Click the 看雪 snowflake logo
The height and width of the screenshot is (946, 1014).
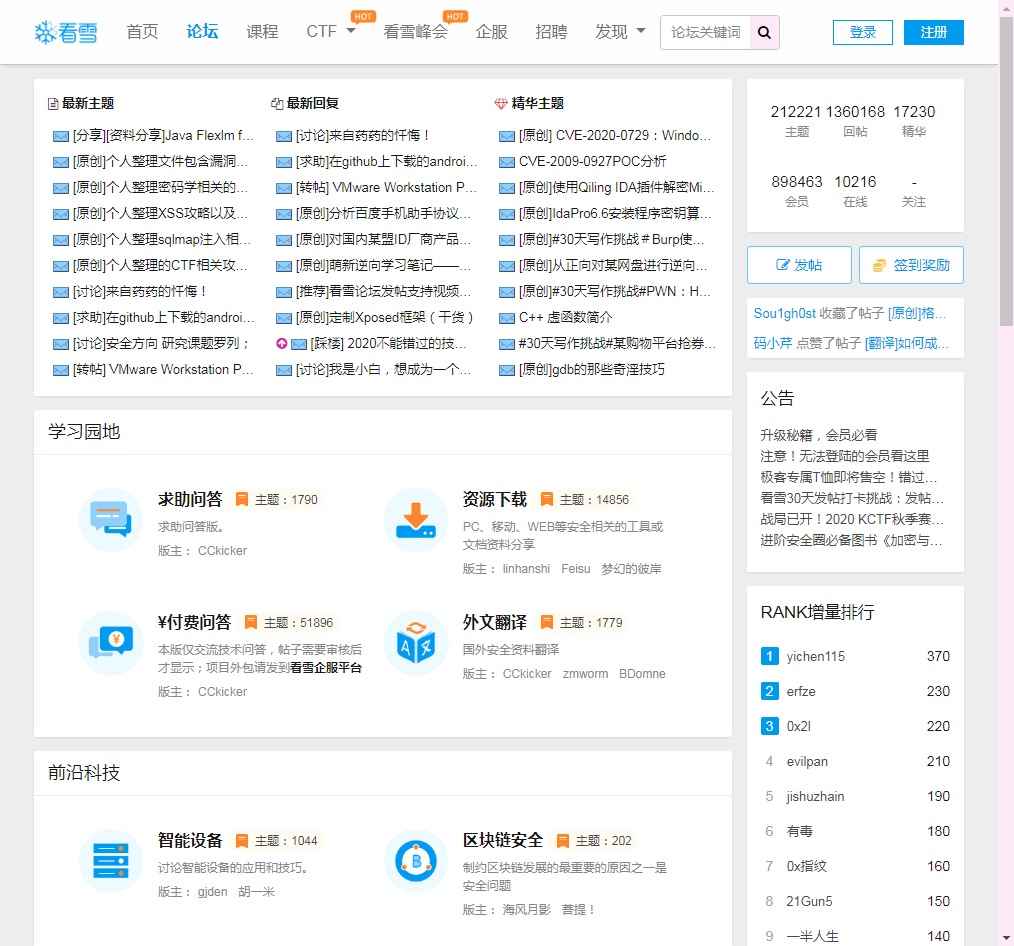click(65, 32)
